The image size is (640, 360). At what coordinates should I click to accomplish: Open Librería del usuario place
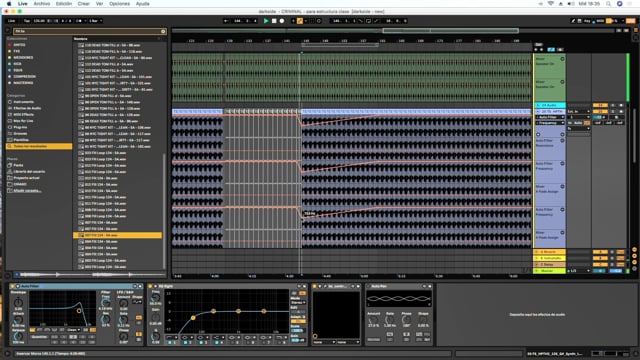(x=29, y=171)
